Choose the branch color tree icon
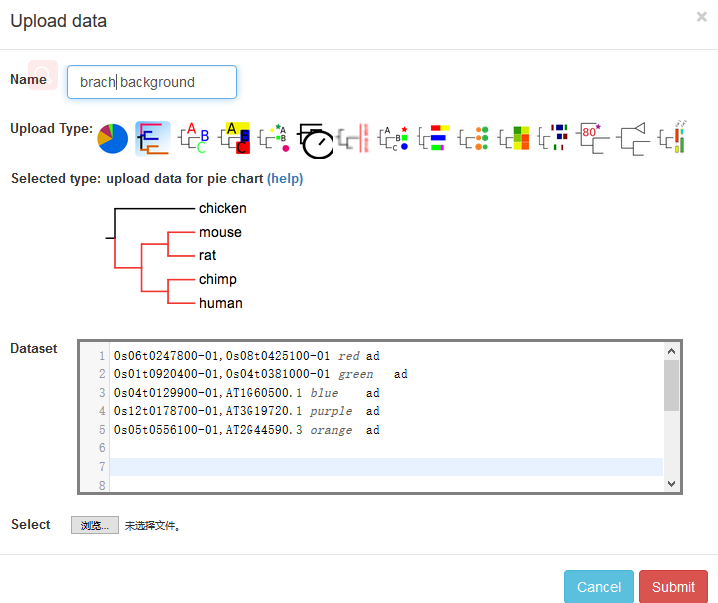The image size is (718, 603). (x=152, y=138)
